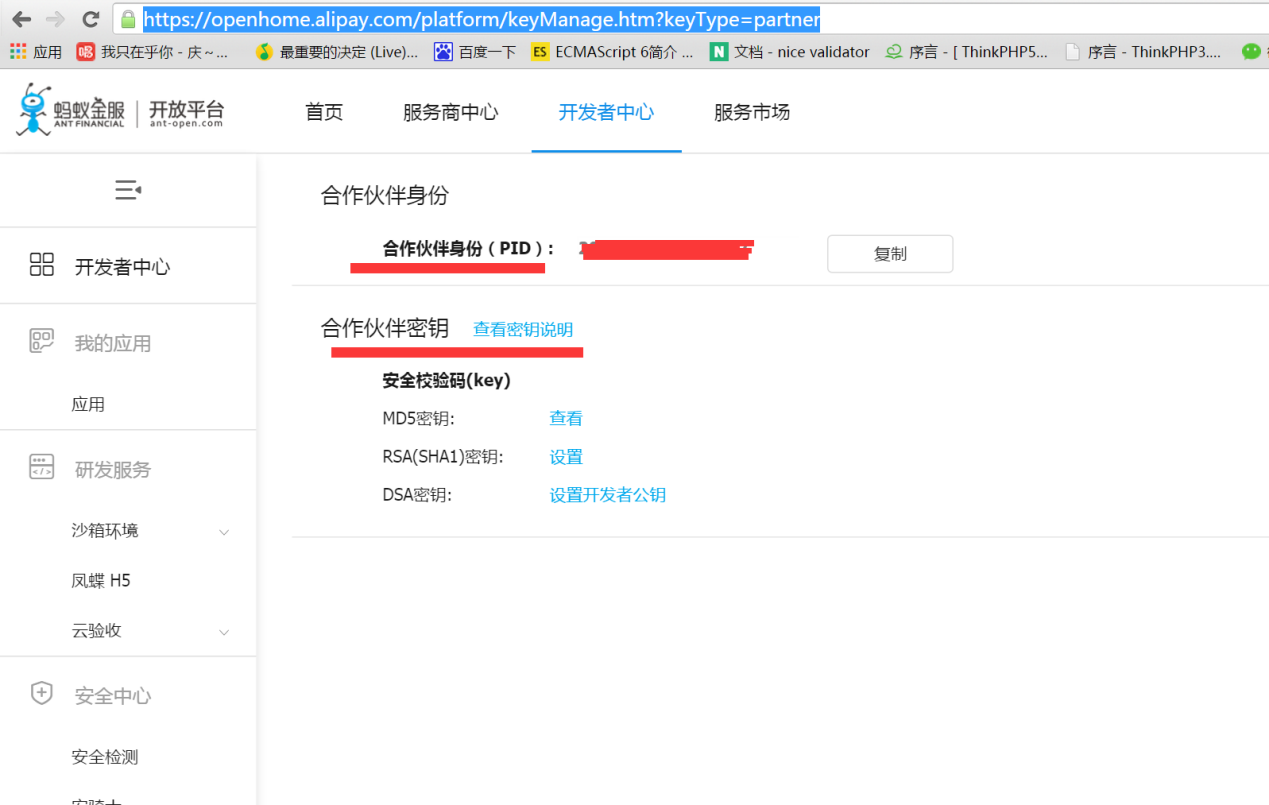
Task: Open the ThinkPHP5 序言 bookmark
Action: [x=967, y=52]
